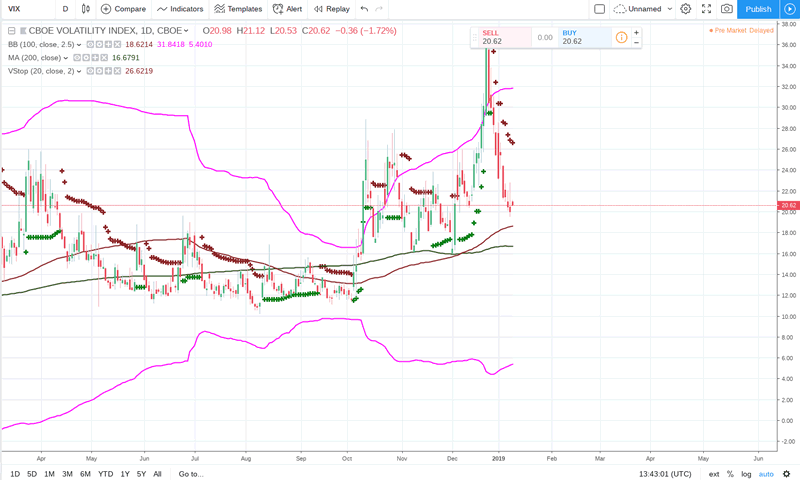Create a price Alert

[x=287, y=9]
